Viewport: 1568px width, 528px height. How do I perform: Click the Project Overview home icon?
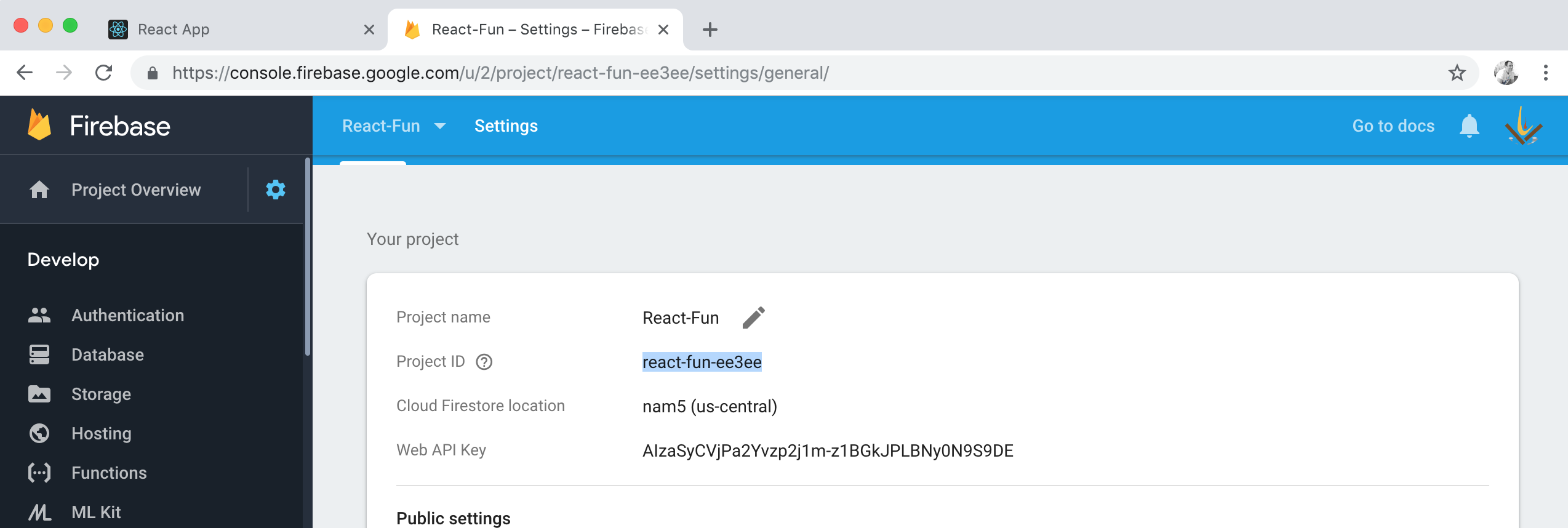pyautogui.click(x=39, y=190)
